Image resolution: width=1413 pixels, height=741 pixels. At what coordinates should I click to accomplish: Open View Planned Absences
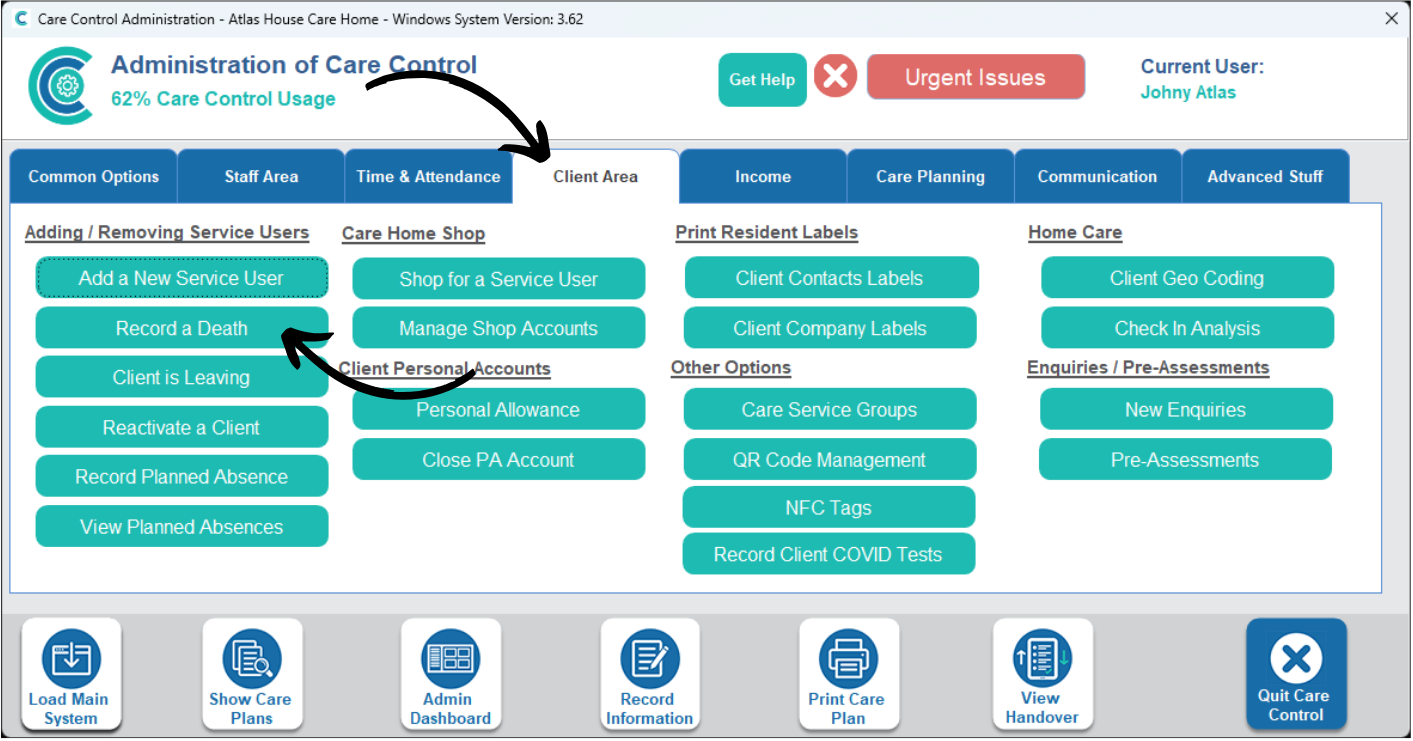182,527
